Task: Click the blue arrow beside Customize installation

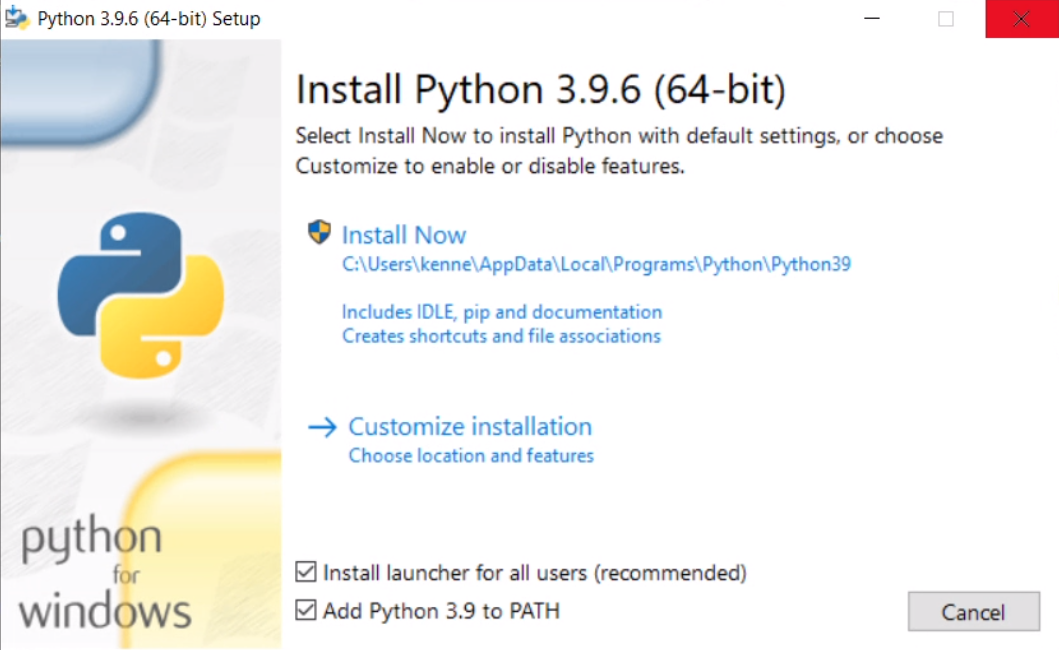Action: tap(322, 426)
